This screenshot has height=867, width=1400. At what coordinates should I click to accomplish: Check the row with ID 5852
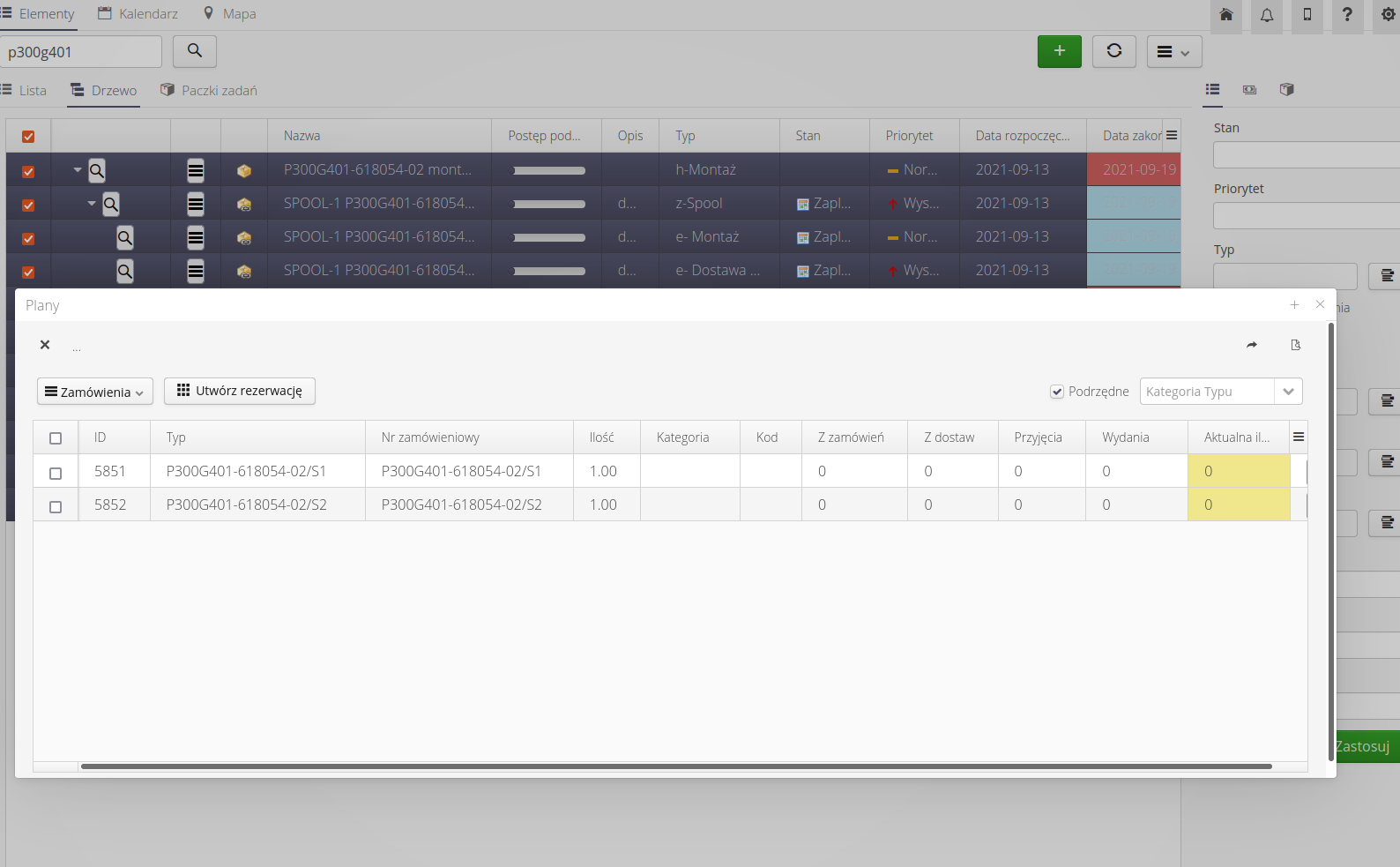(x=56, y=506)
